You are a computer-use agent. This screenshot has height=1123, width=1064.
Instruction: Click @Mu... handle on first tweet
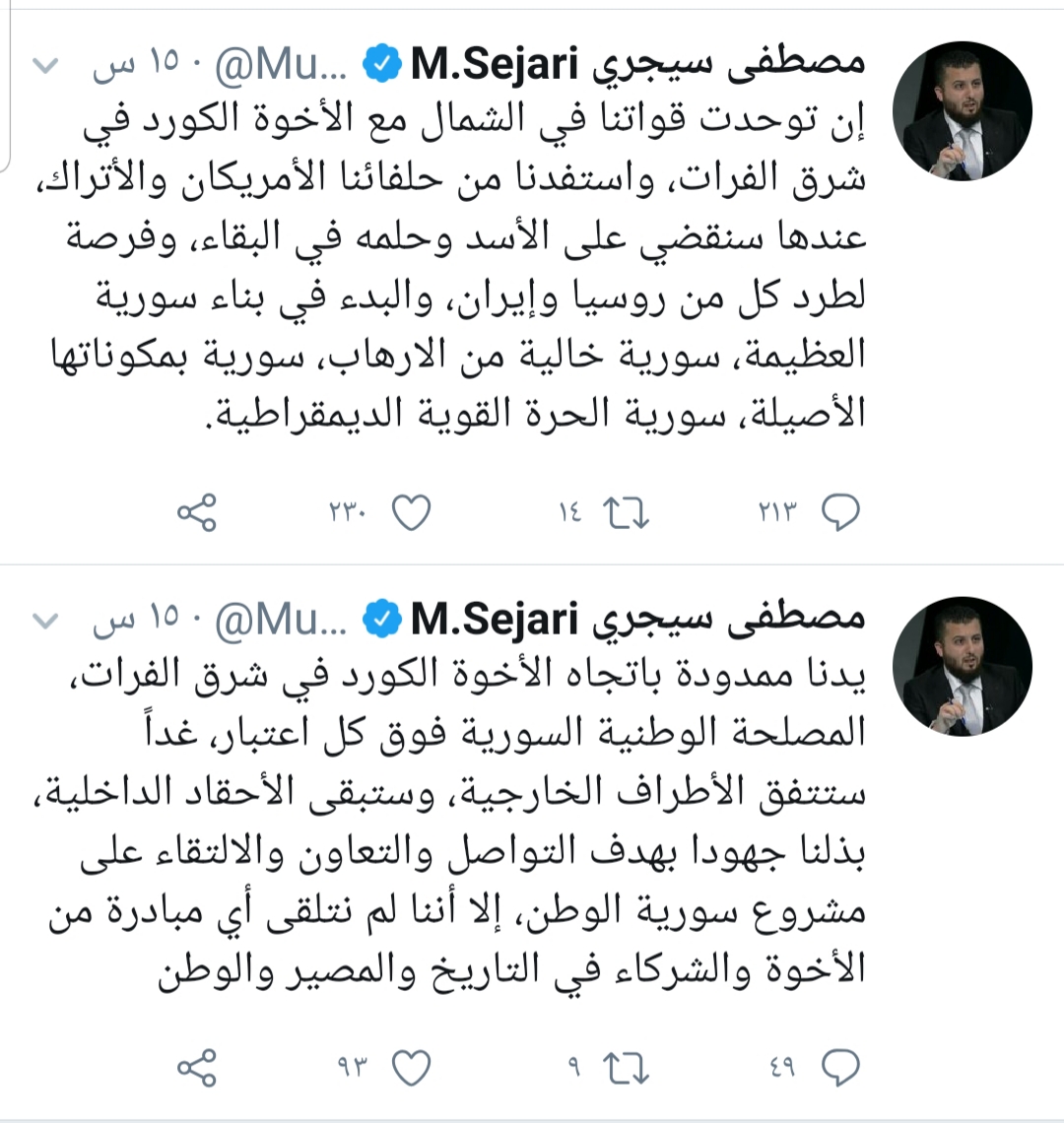(281, 66)
